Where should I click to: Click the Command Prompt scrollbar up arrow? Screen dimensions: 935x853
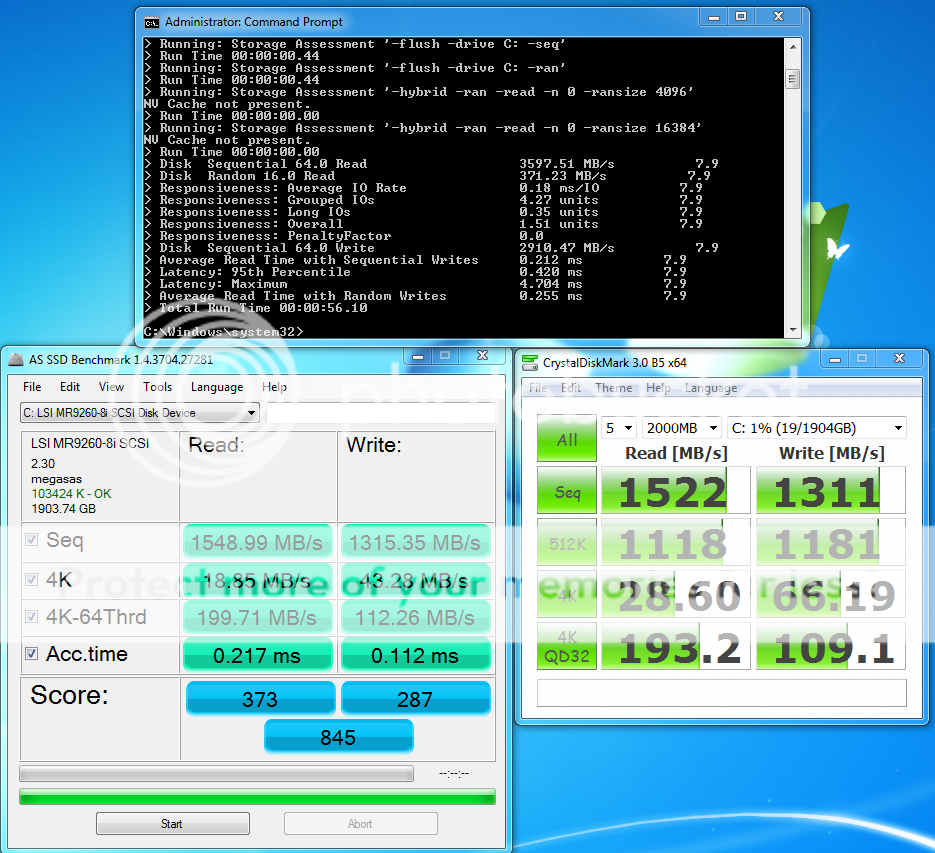[x=792, y=47]
